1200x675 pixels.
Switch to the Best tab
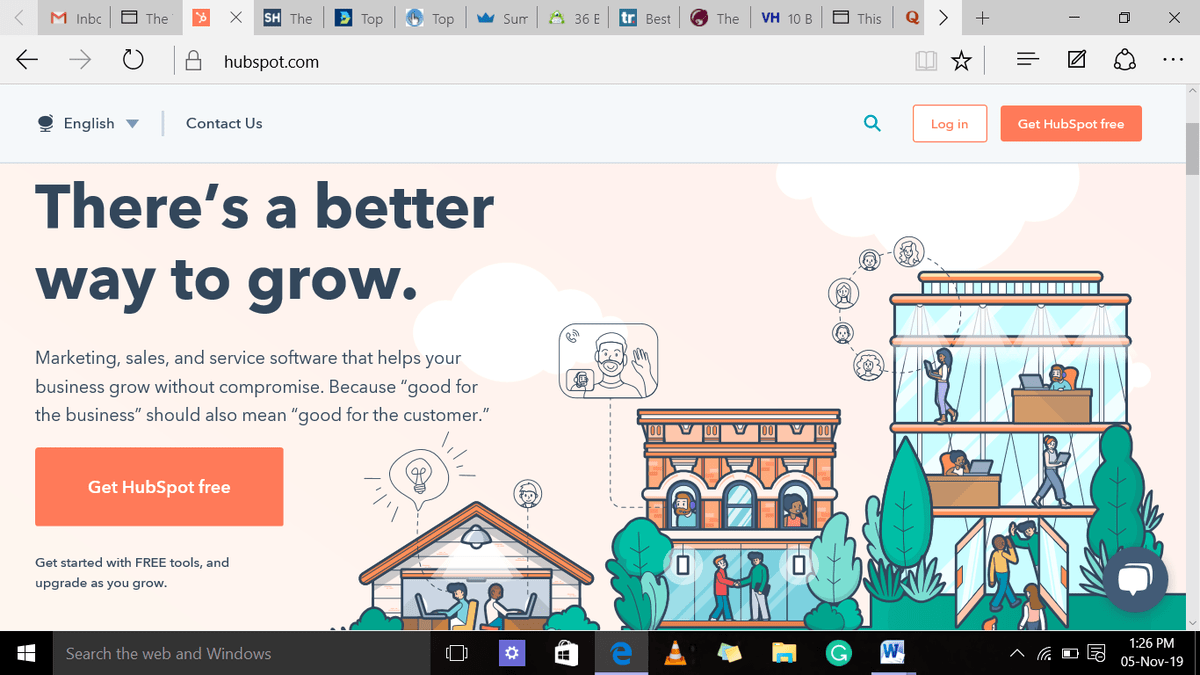646,18
